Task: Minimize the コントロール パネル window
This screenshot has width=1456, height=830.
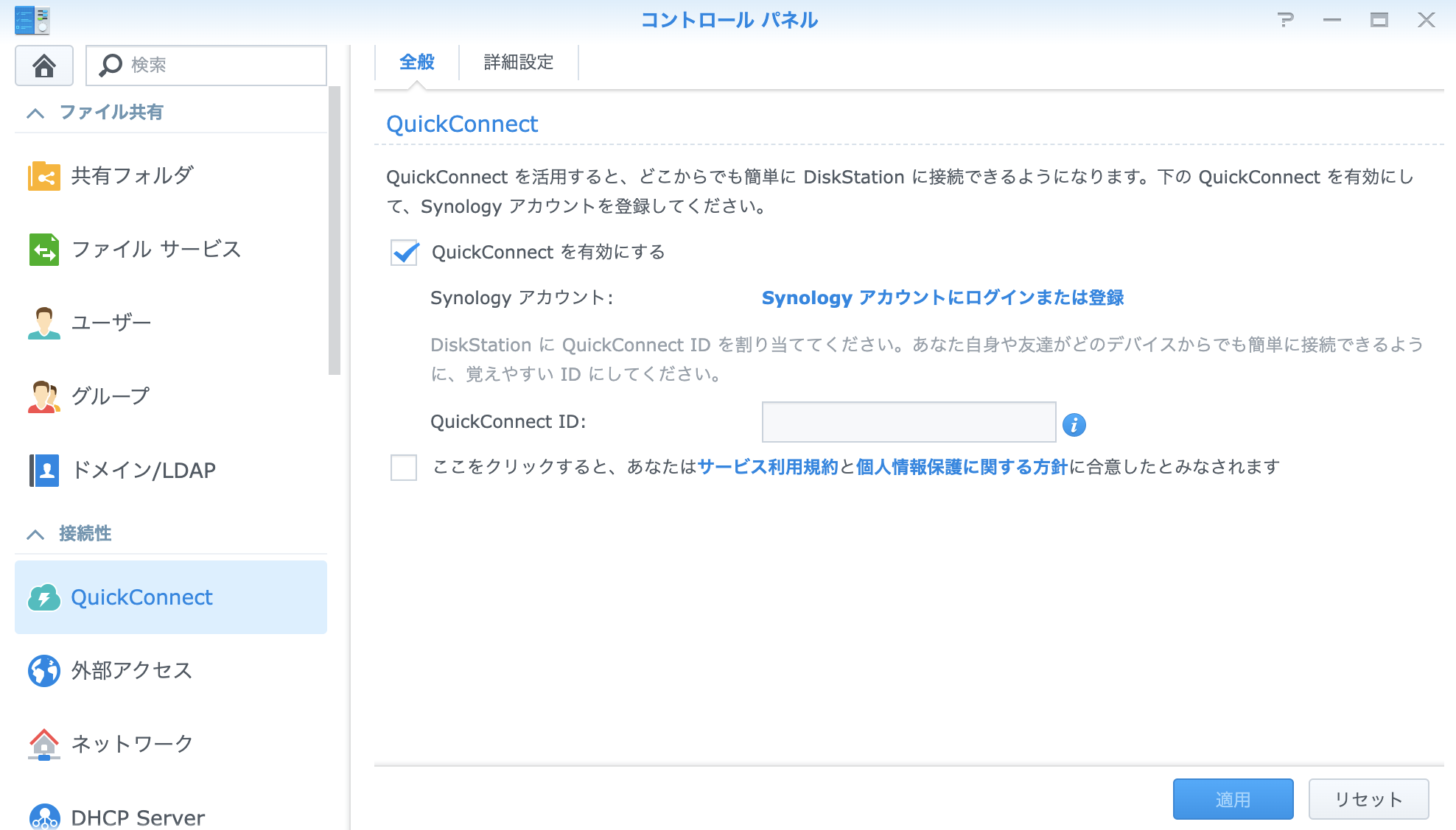Action: pyautogui.click(x=1332, y=20)
